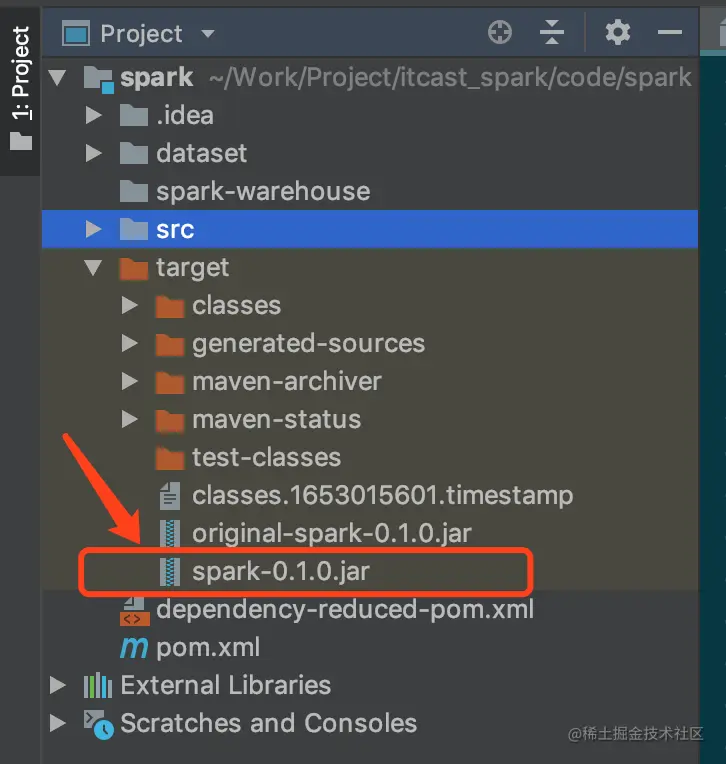The width and height of the screenshot is (726, 764).
Task: Click the maven-archiver folder icon
Action: tap(170, 382)
